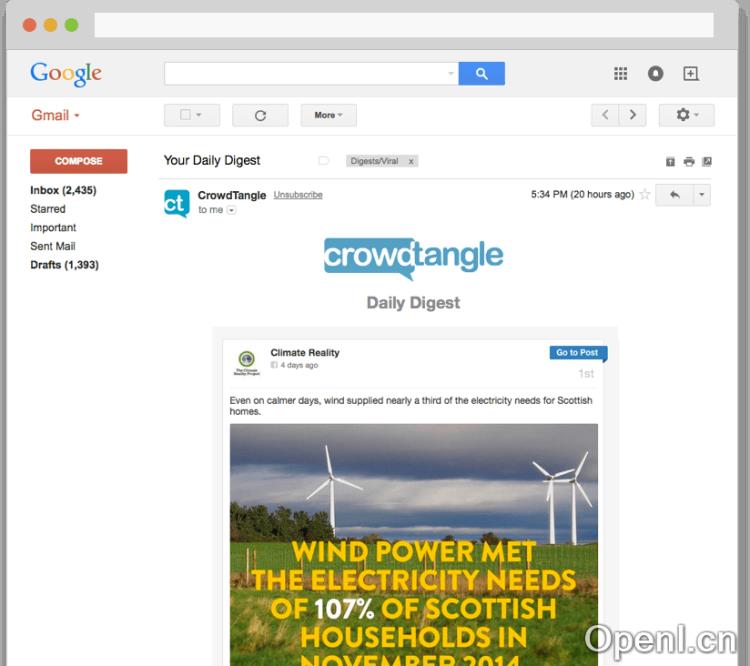The image size is (750, 666).
Task: Open the more reply options arrow
Action: 702,195
